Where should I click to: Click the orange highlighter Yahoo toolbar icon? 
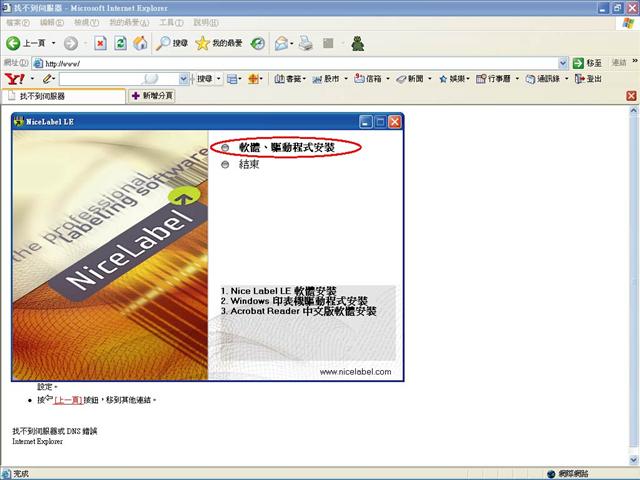pyautogui.click(x=253, y=79)
